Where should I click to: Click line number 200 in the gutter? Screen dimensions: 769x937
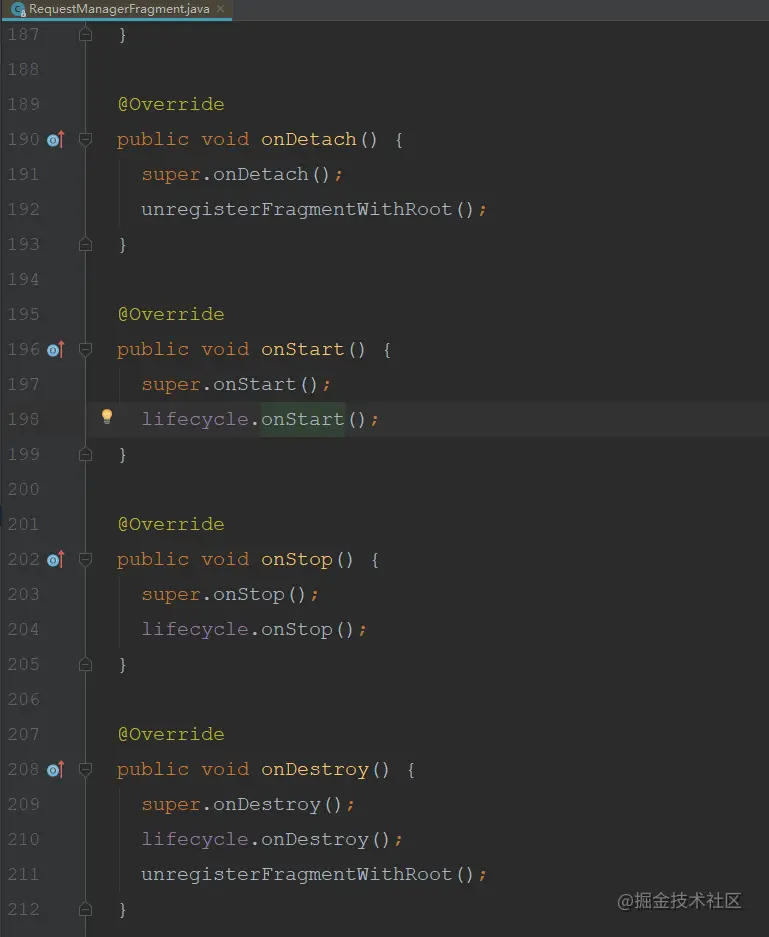coord(23,489)
